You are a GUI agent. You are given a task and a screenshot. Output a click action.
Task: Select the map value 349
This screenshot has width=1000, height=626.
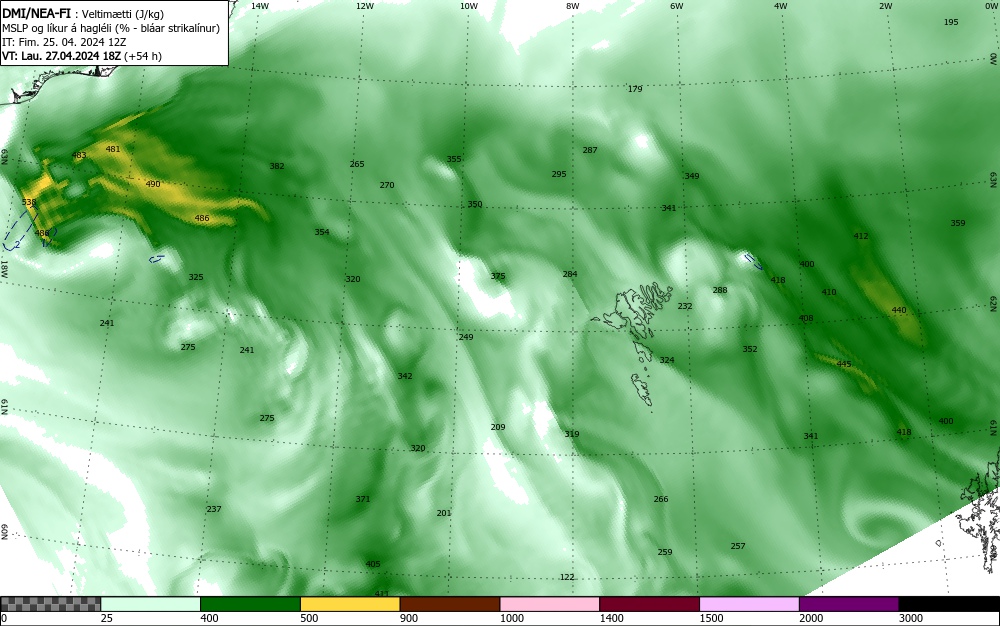[692, 175]
